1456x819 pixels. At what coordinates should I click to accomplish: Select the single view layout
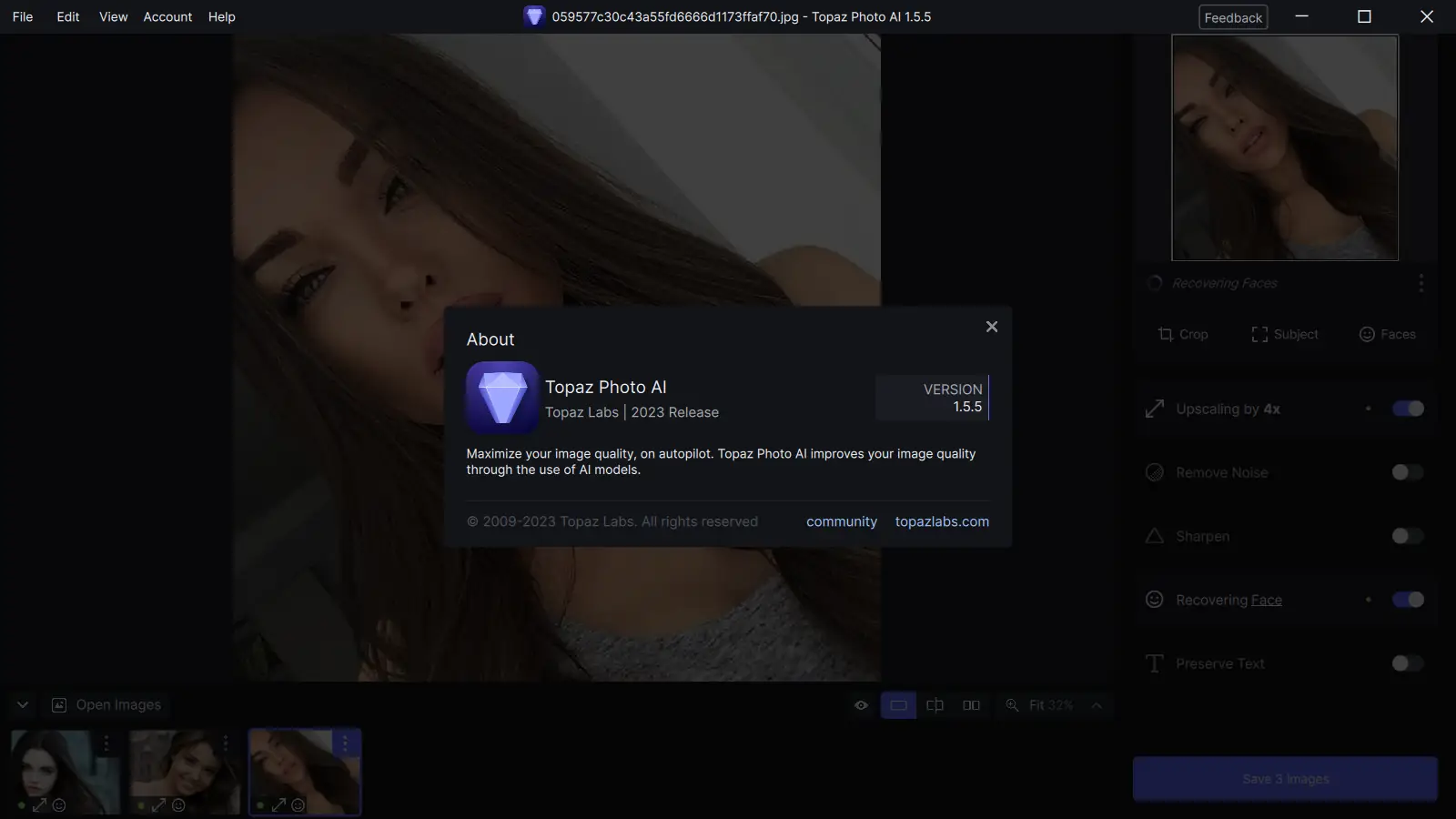coord(898,705)
